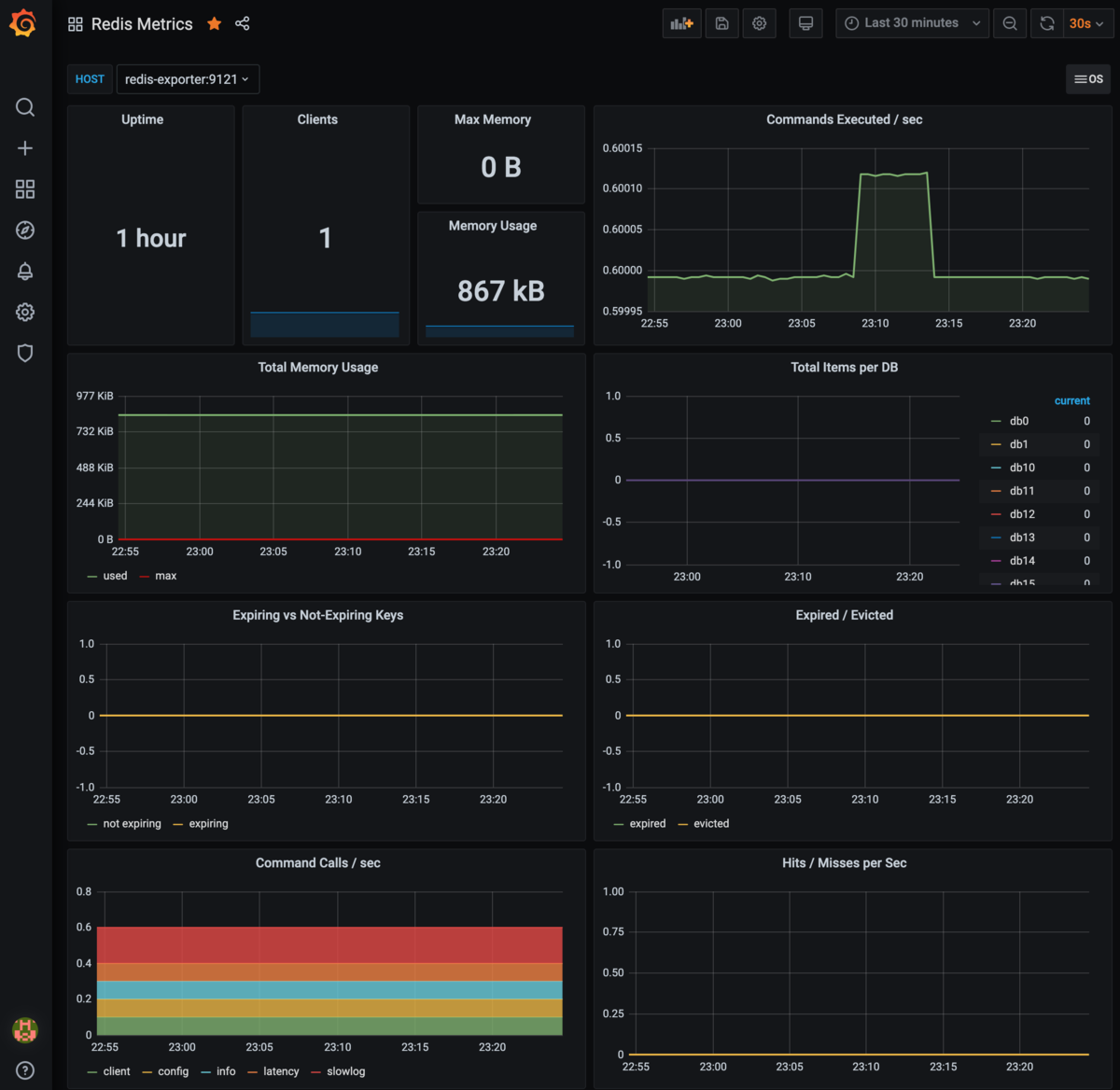
Task: Toggle the slowlog legend series
Action: [x=345, y=1071]
